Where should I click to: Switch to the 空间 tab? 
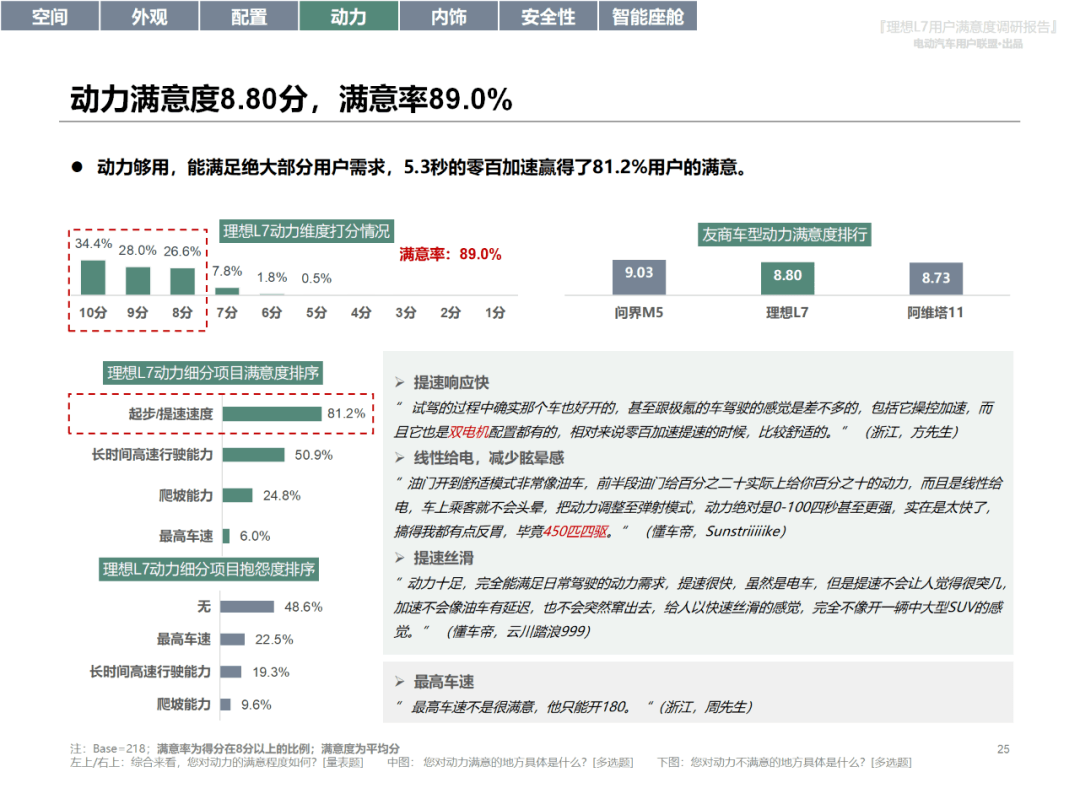(x=50, y=16)
